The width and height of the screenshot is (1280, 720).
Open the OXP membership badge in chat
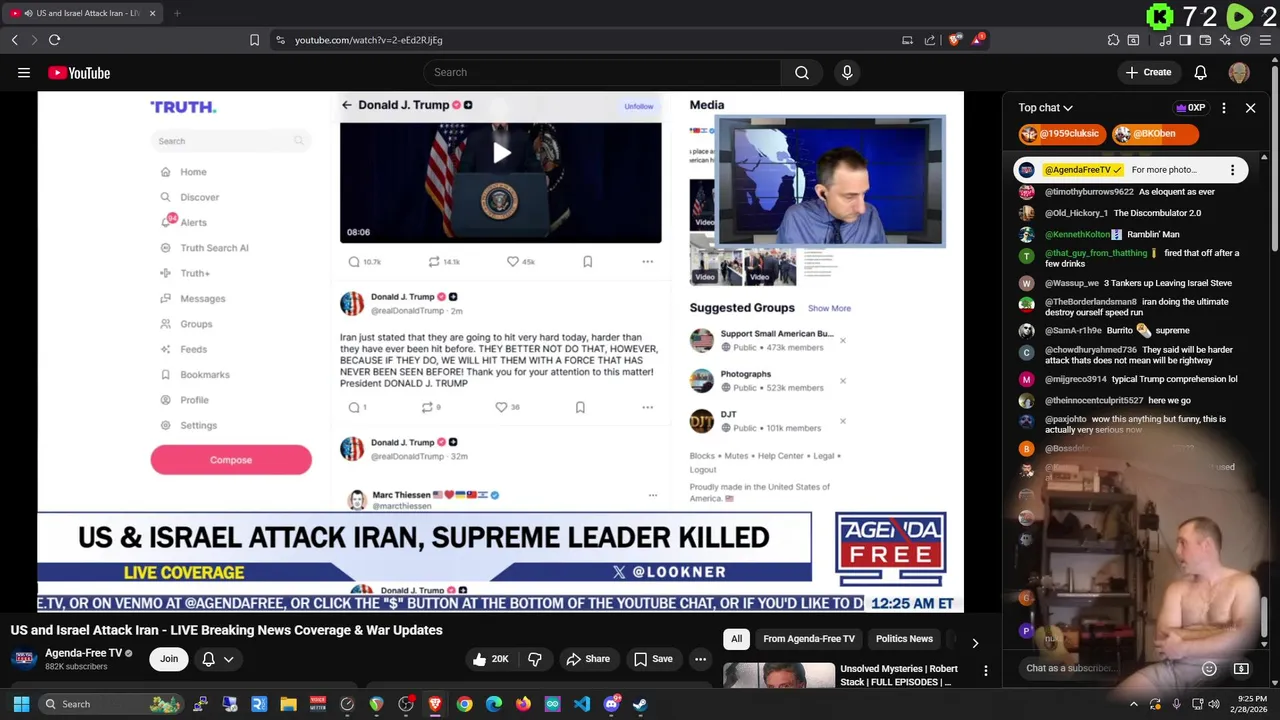(x=1190, y=108)
